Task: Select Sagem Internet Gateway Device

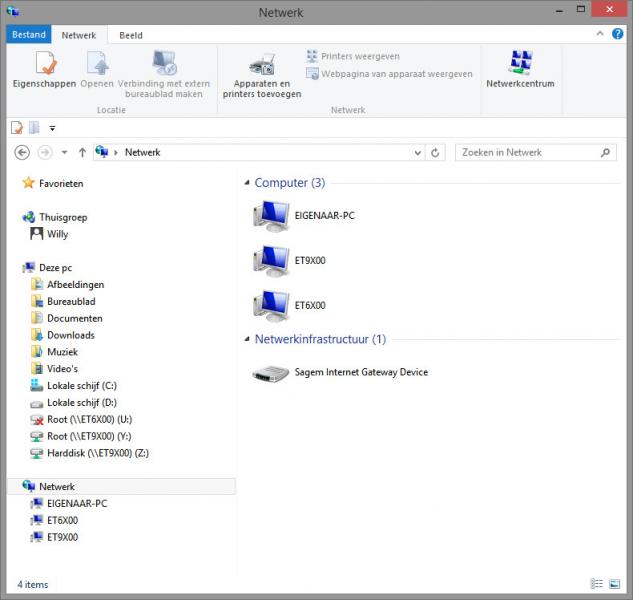Action: click(x=271, y=372)
